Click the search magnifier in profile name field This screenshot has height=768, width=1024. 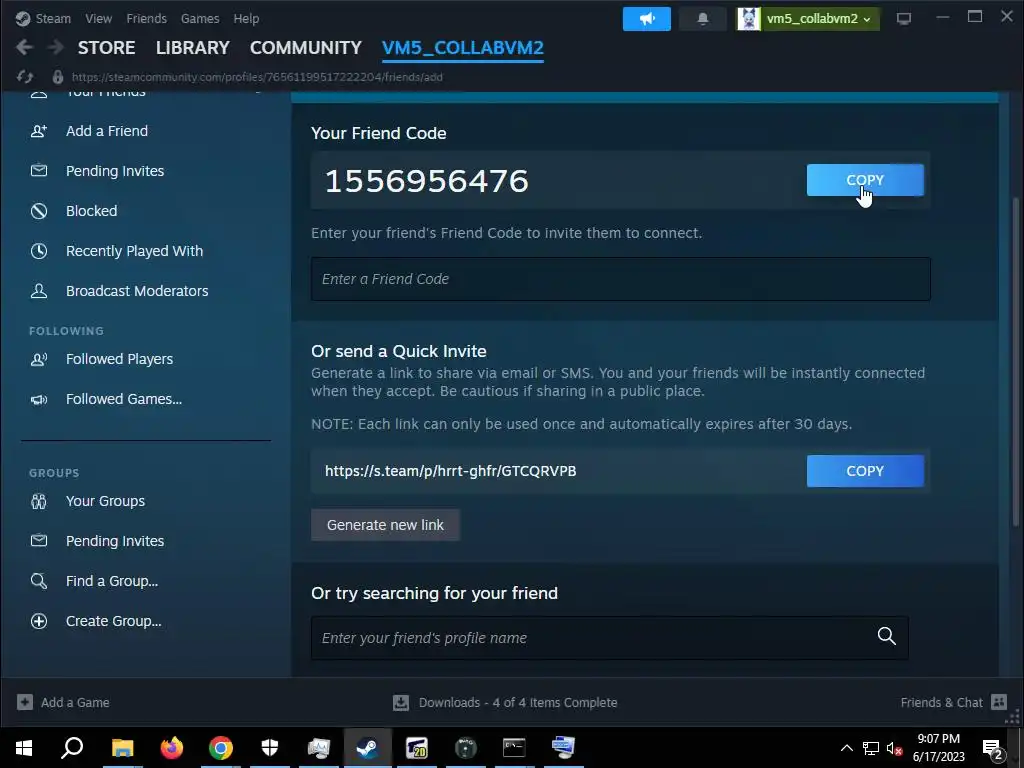coord(886,636)
